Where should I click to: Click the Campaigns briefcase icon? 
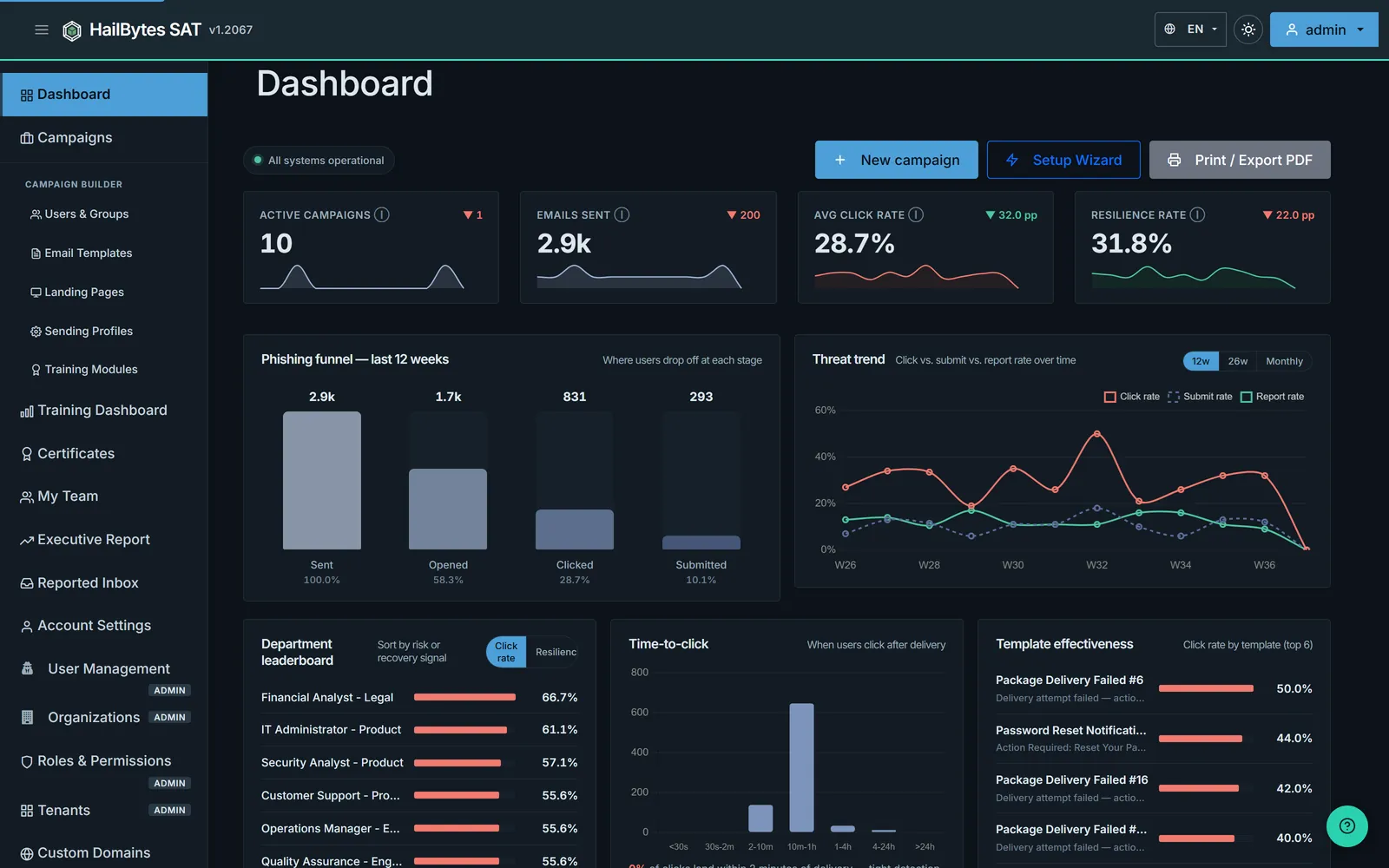27,138
